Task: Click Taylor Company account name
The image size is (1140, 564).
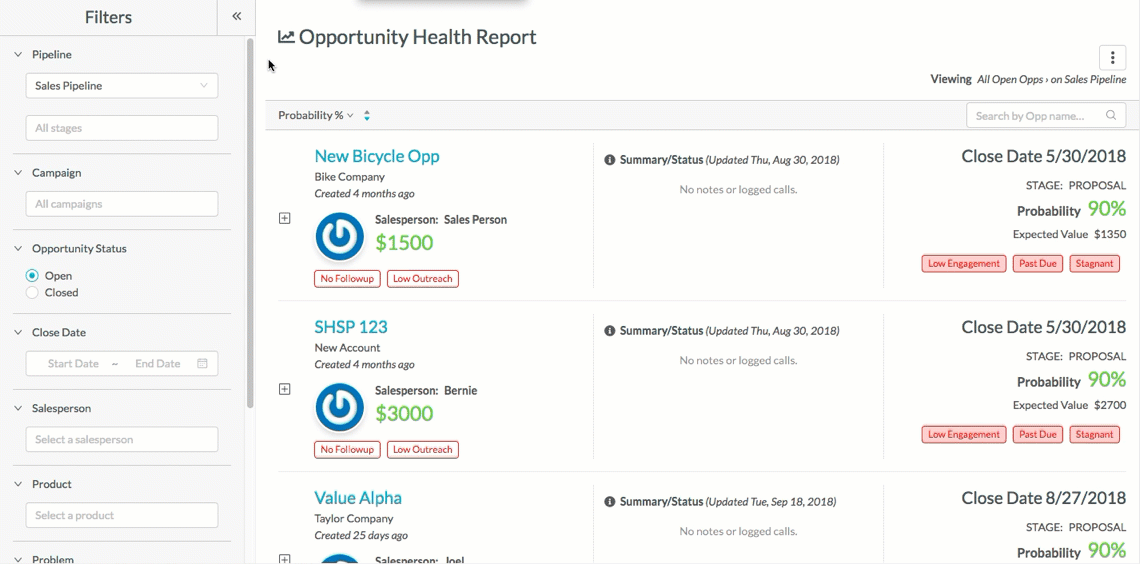Action: pos(355,518)
